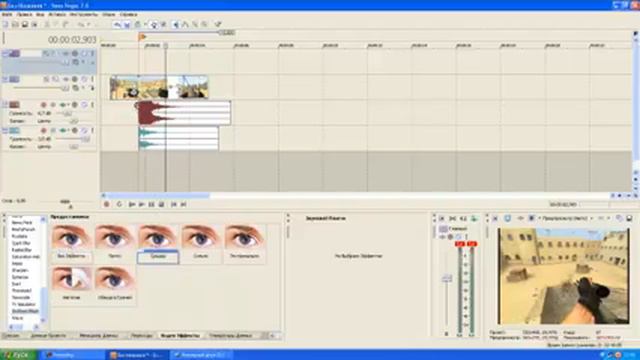The width and height of the screenshot is (640, 360).
Task: Click Play From Start in transport bar
Action: click(132, 204)
